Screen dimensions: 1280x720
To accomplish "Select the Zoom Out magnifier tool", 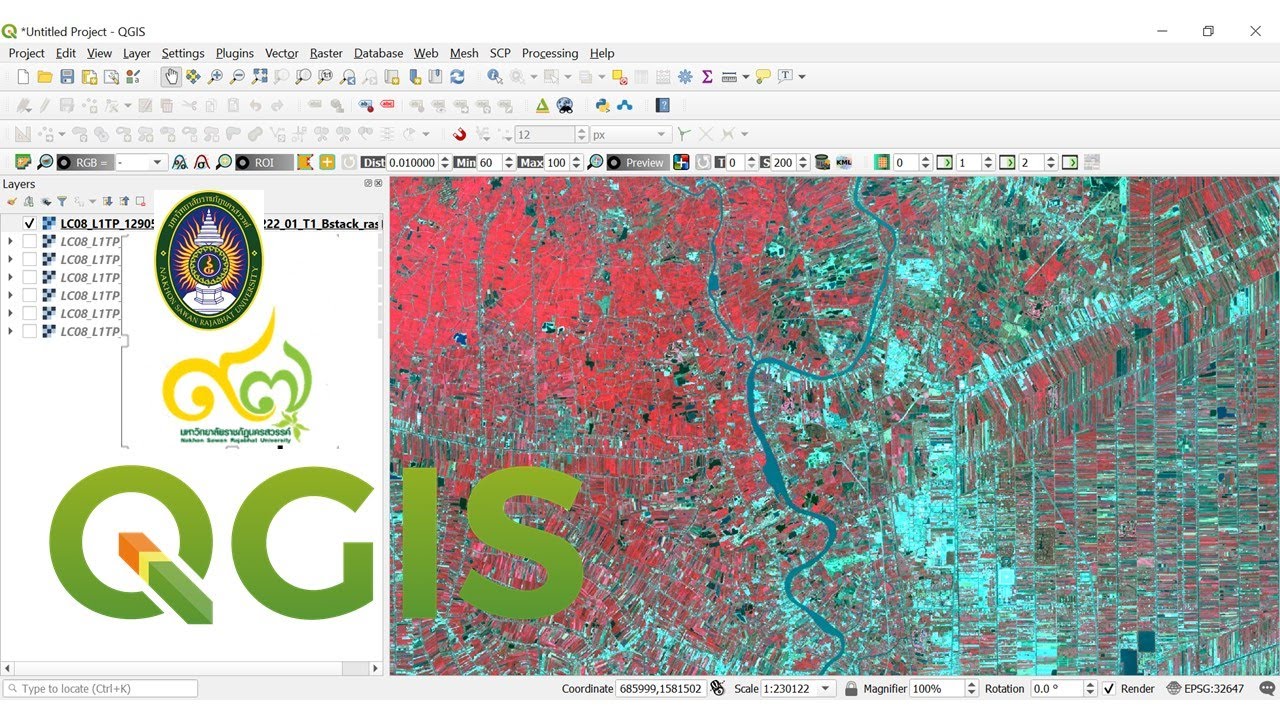I will pos(237,77).
